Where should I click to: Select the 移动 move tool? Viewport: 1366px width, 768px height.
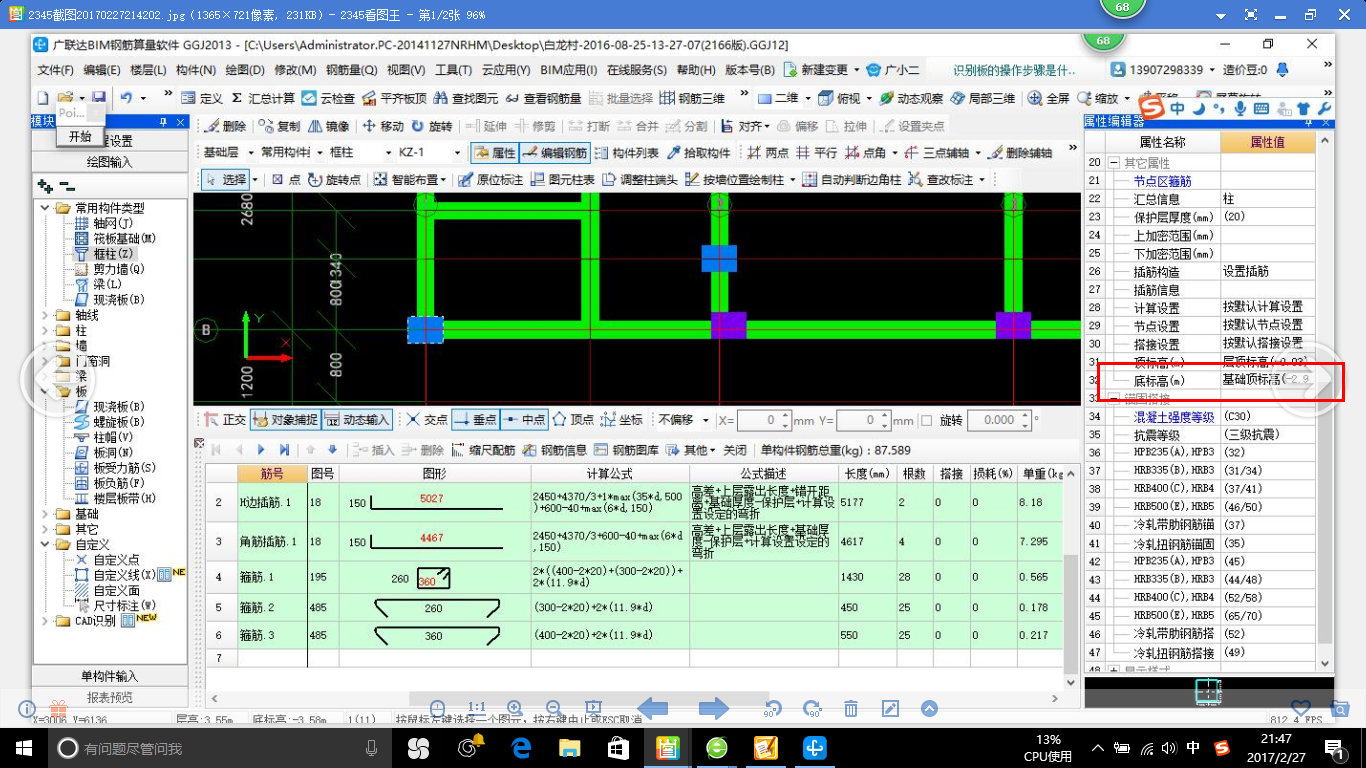[x=384, y=127]
